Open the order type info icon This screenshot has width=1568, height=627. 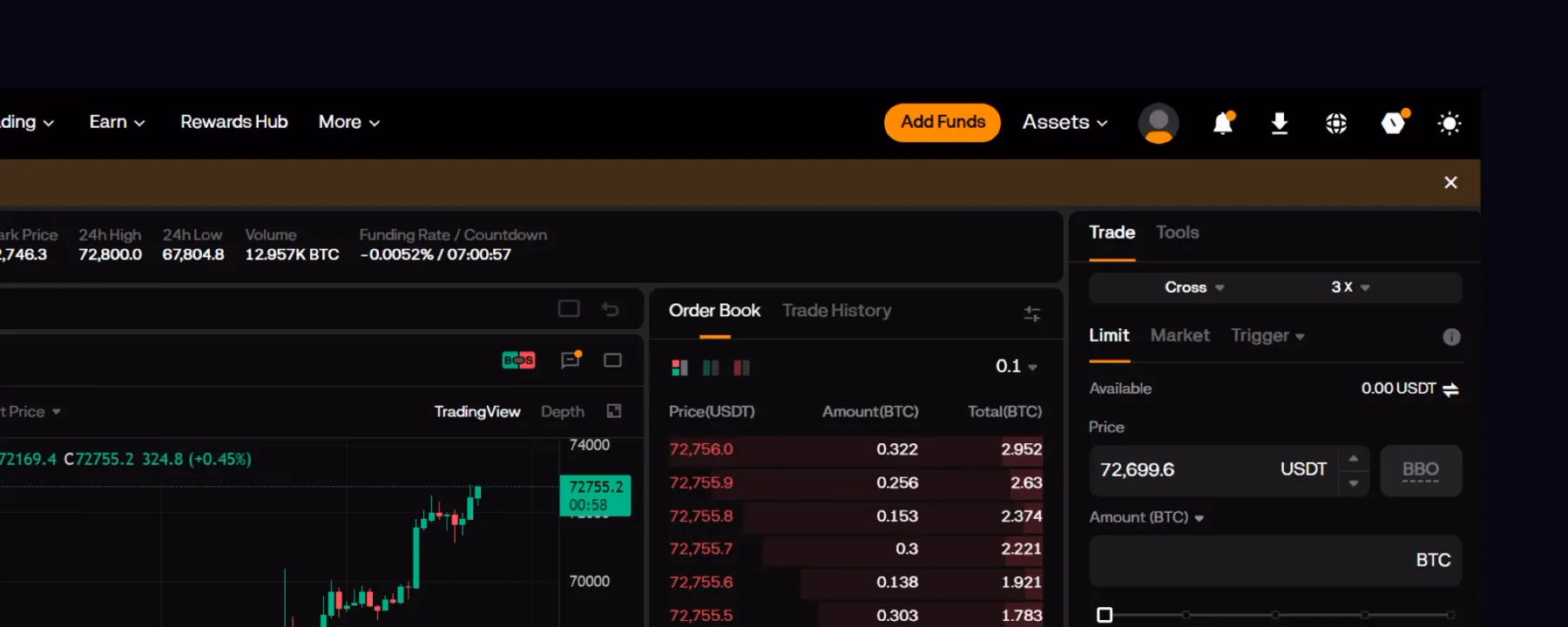1451,337
